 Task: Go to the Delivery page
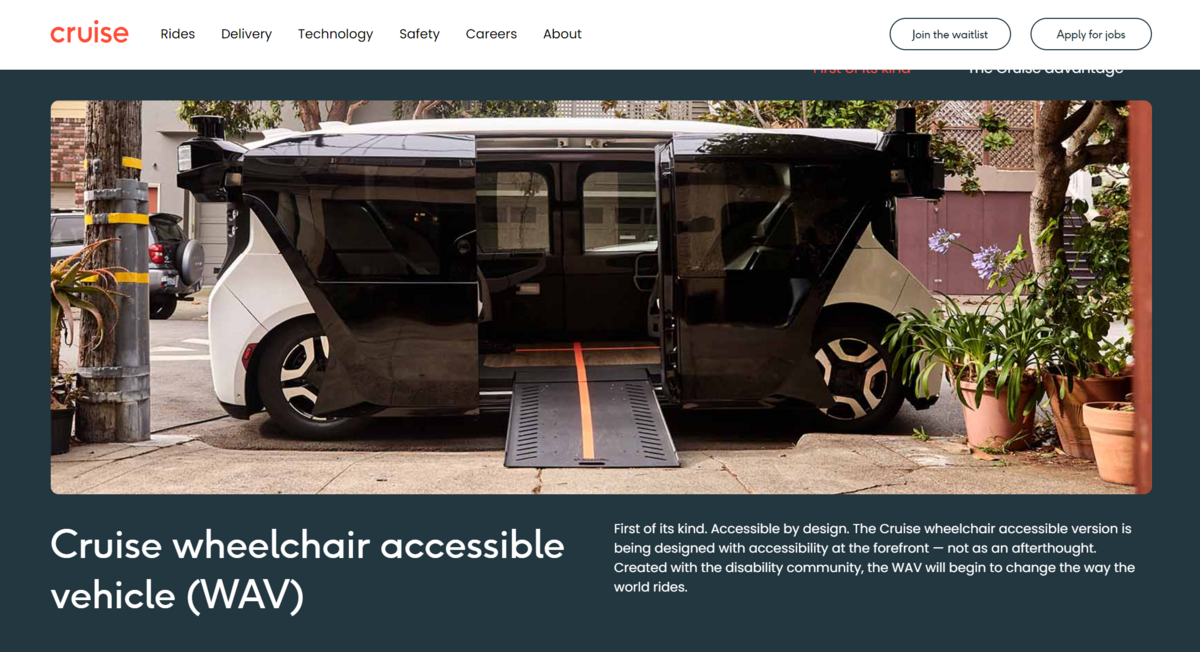(246, 34)
